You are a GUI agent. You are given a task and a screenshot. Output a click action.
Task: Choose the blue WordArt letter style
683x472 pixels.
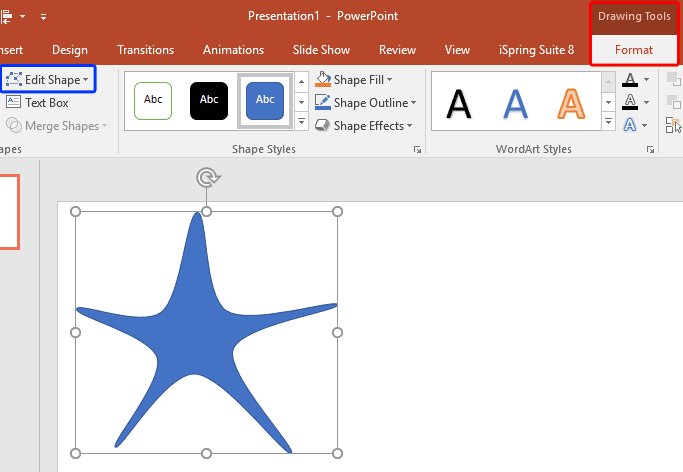pos(516,103)
